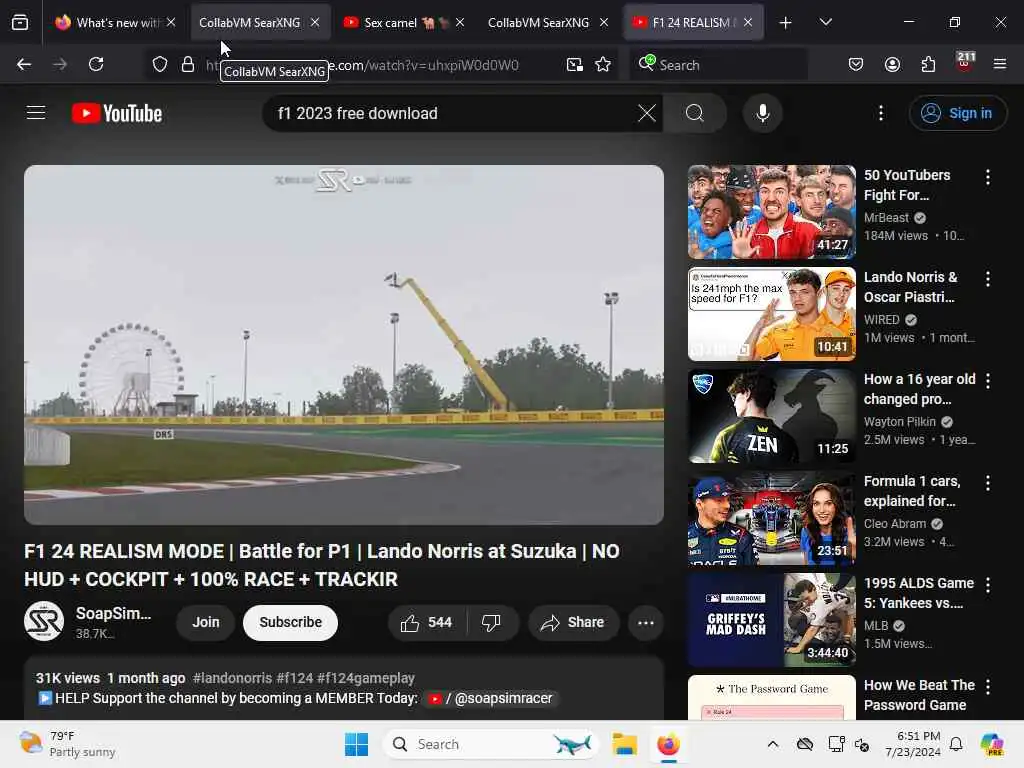Open the @soapsimracer channel link

point(490,698)
